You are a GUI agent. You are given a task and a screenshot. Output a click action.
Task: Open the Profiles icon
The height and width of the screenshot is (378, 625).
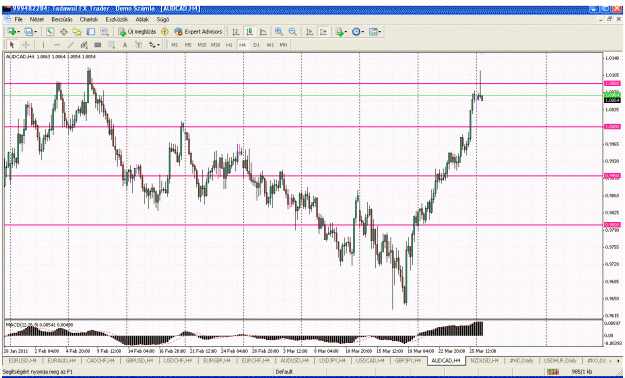[x=28, y=32]
